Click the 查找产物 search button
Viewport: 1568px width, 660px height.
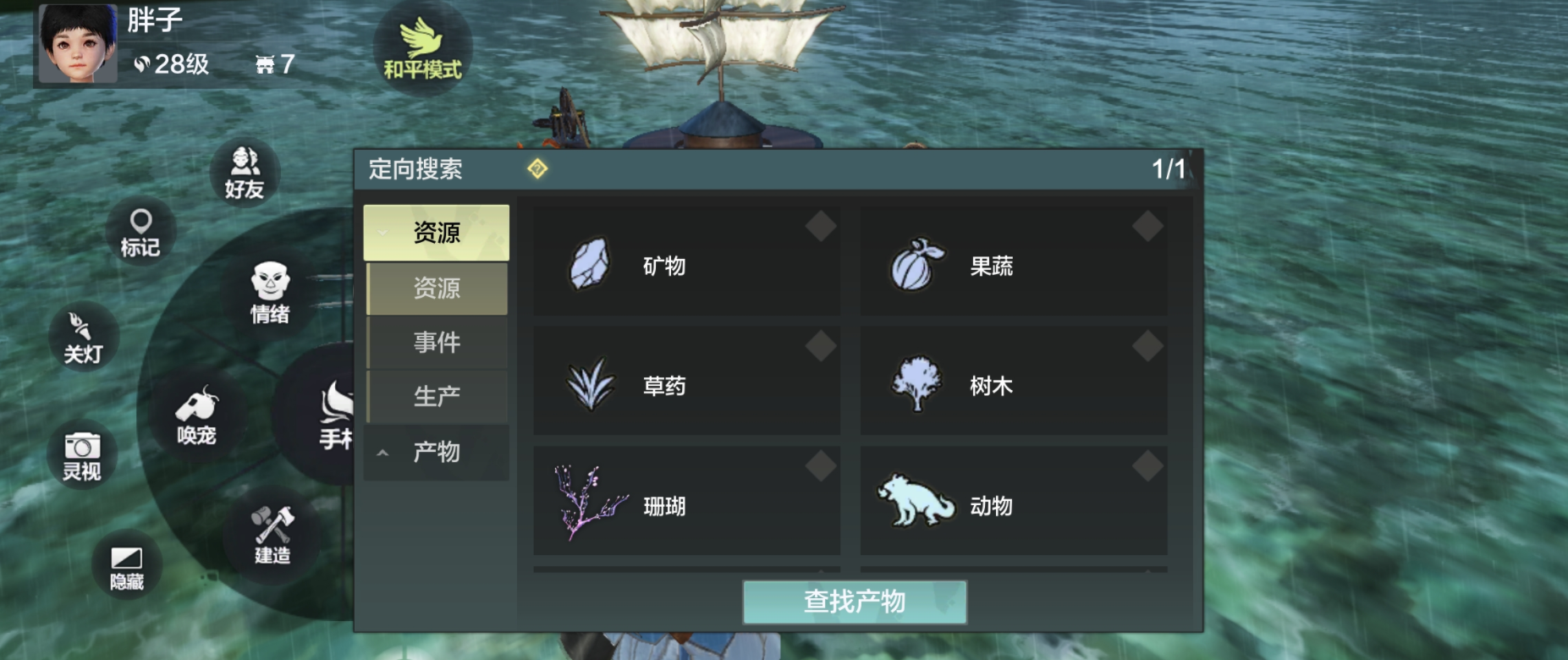(x=855, y=602)
